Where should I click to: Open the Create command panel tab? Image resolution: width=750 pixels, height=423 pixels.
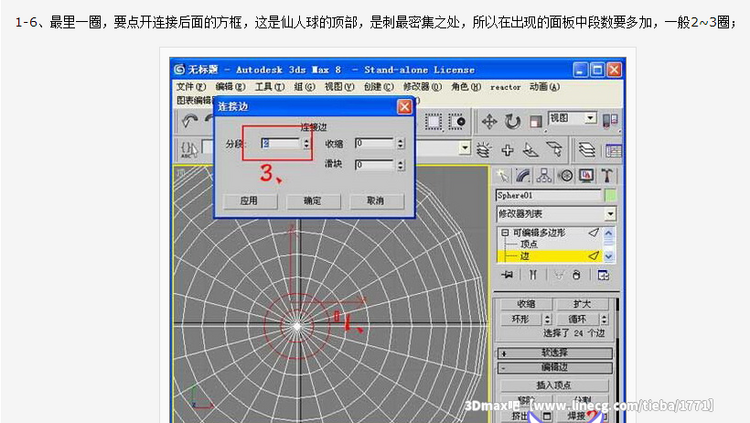pos(502,176)
